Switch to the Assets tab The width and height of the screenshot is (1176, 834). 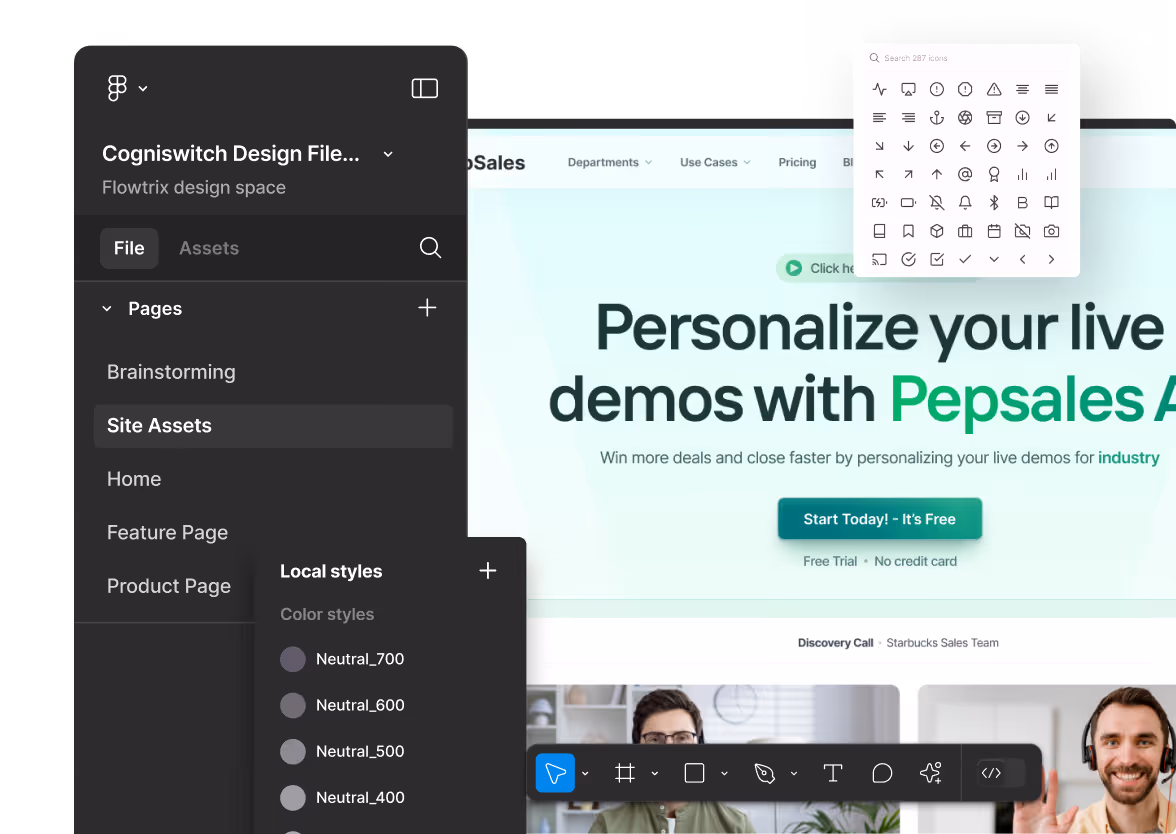(209, 248)
